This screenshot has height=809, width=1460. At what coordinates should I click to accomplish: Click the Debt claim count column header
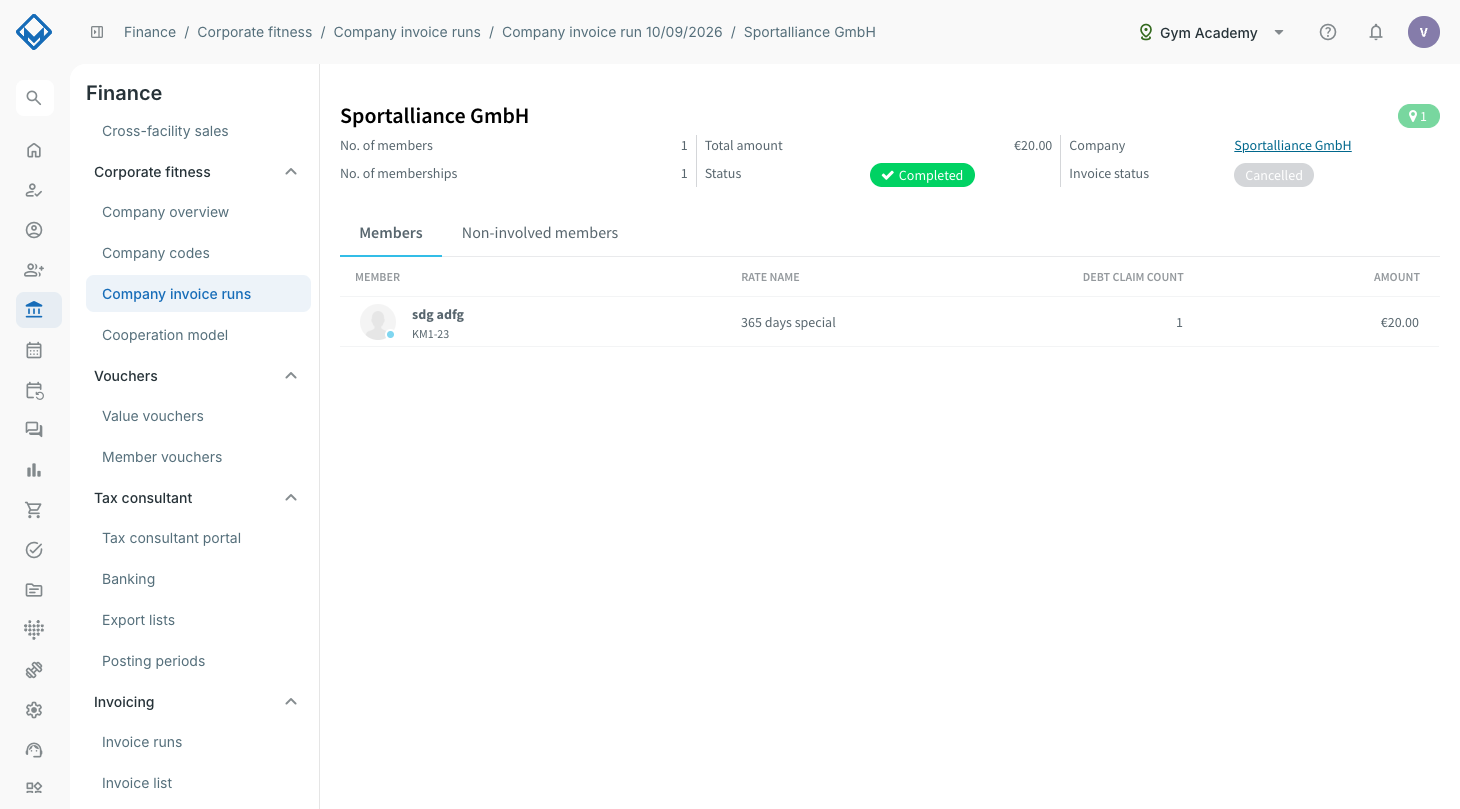1133,277
